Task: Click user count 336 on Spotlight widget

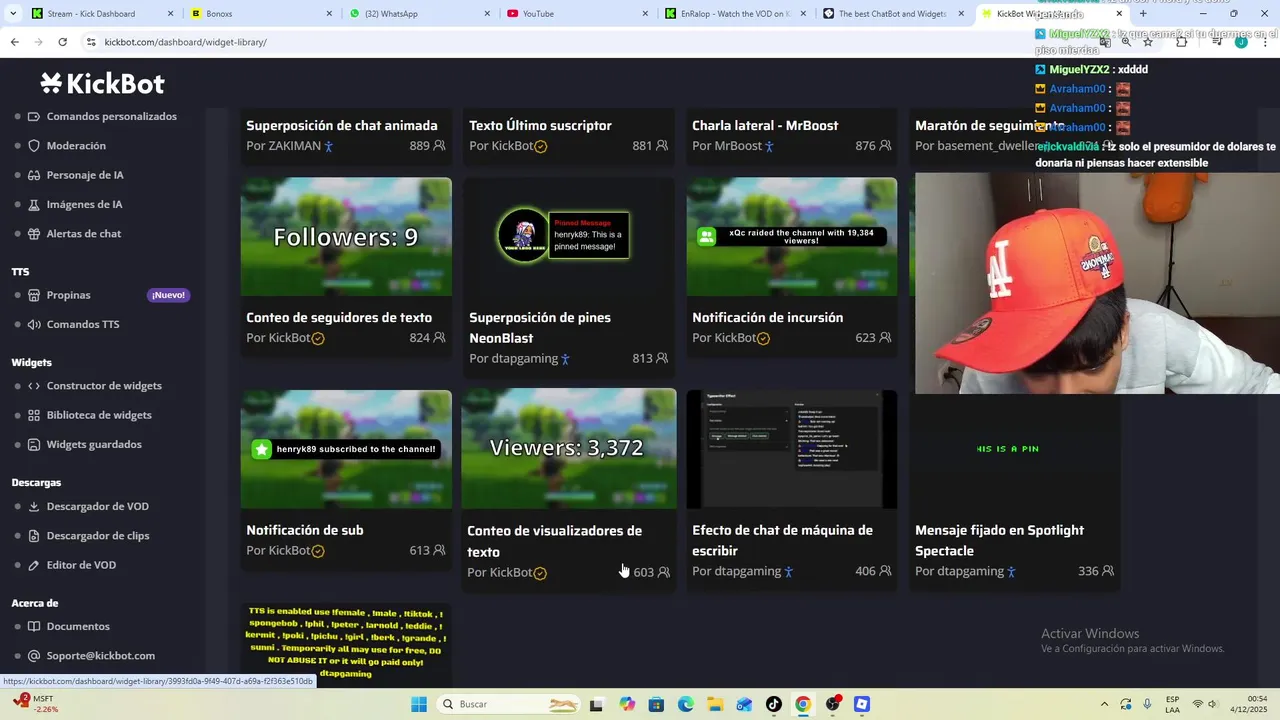Action: (1088, 571)
